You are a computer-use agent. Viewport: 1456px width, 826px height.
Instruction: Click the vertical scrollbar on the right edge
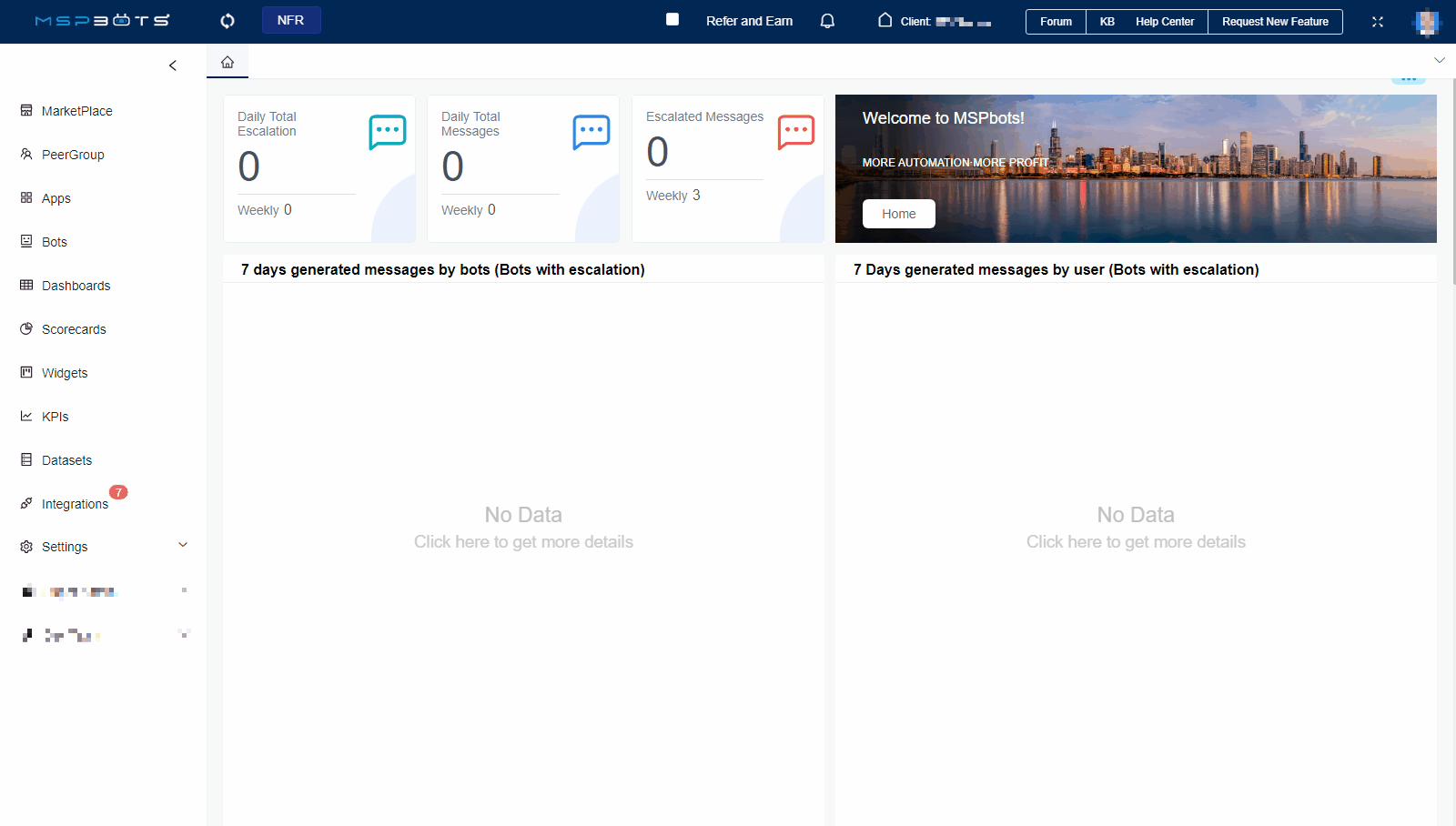point(1453,182)
